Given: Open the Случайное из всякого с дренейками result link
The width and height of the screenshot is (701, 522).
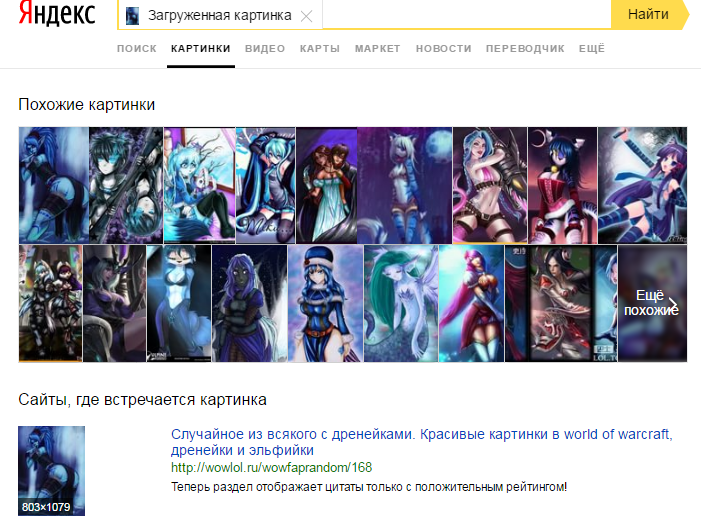Looking at the screenshot, I should pos(422,442).
